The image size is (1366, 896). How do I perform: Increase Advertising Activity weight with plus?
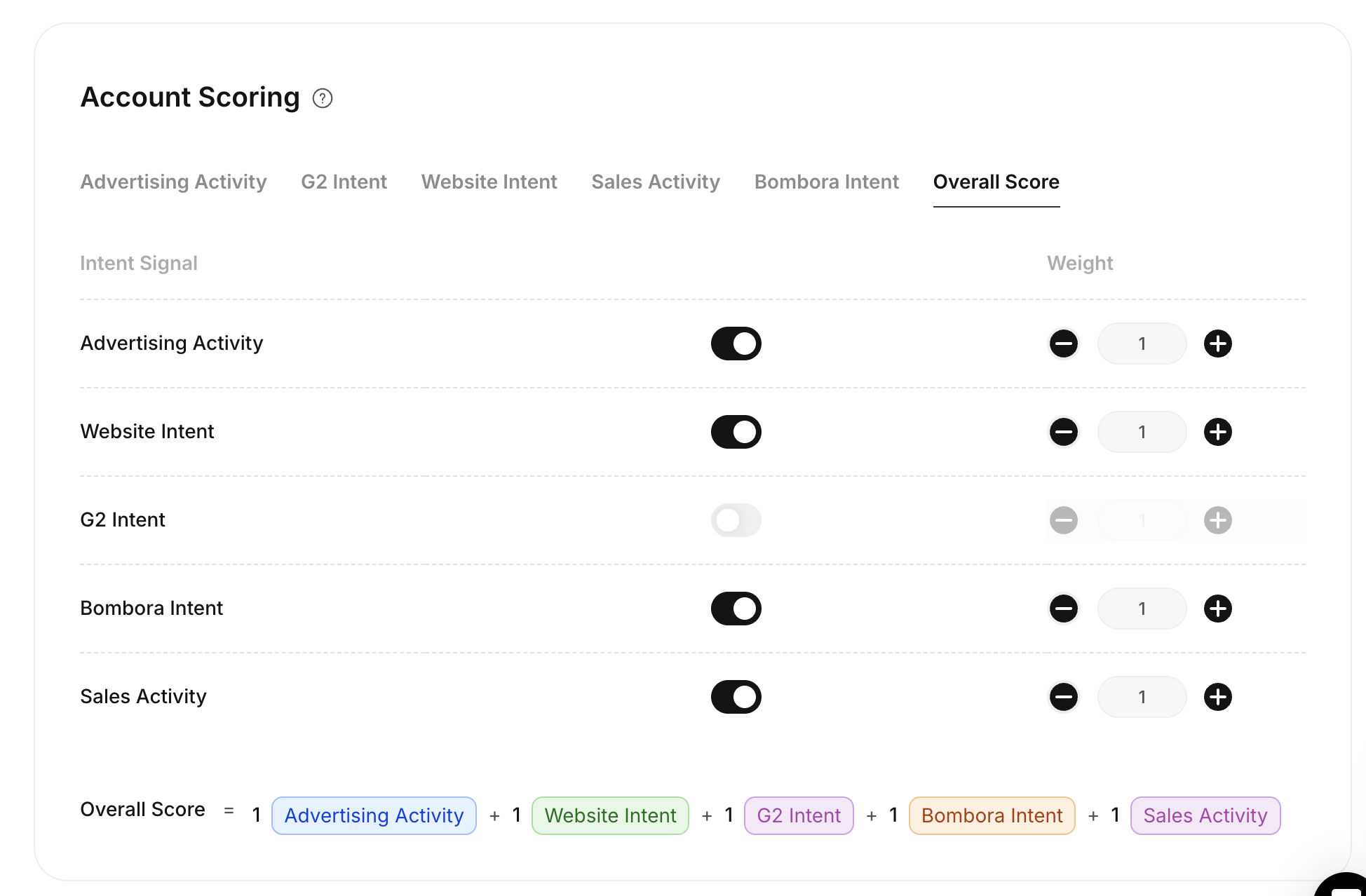click(1217, 344)
